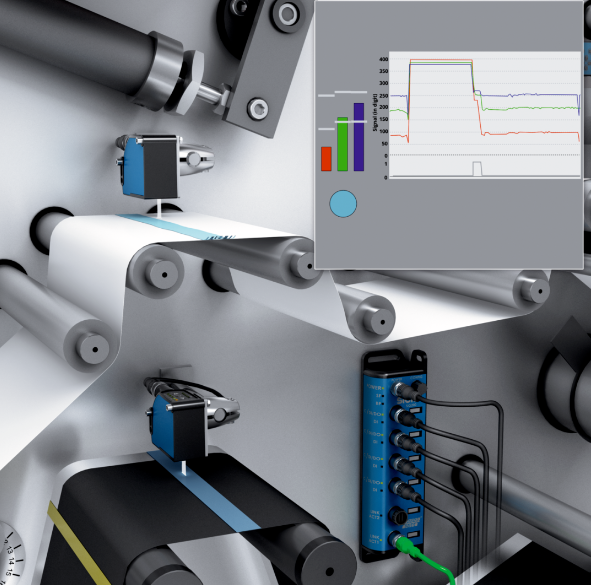Click the POWER status LED on the module

tap(383, 387)
